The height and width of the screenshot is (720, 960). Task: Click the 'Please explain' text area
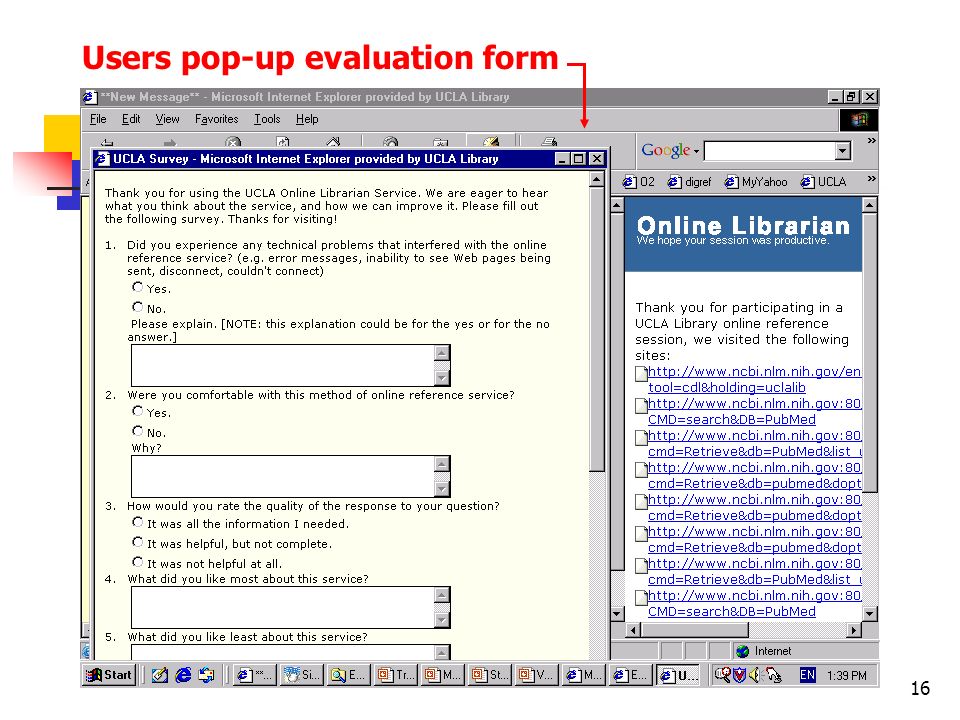click(283, 366)
